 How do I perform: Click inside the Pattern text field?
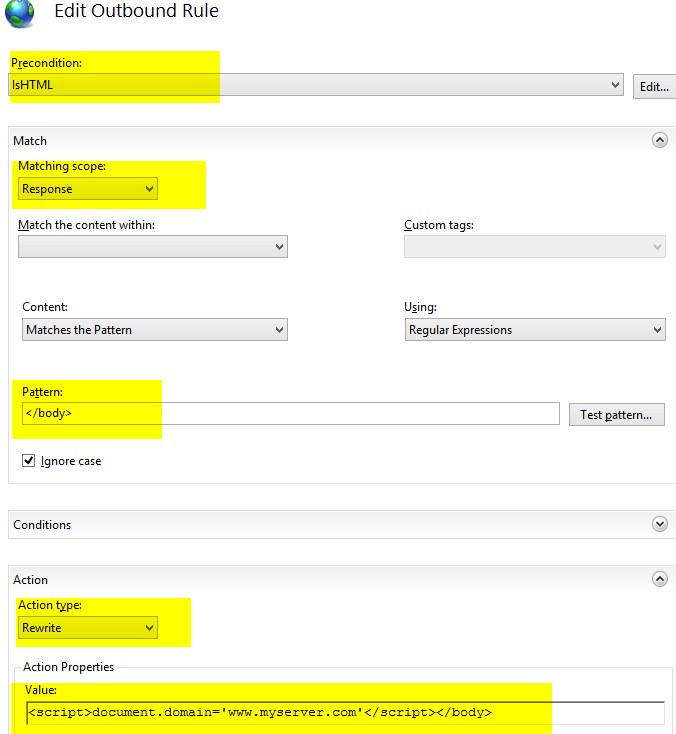291,413
